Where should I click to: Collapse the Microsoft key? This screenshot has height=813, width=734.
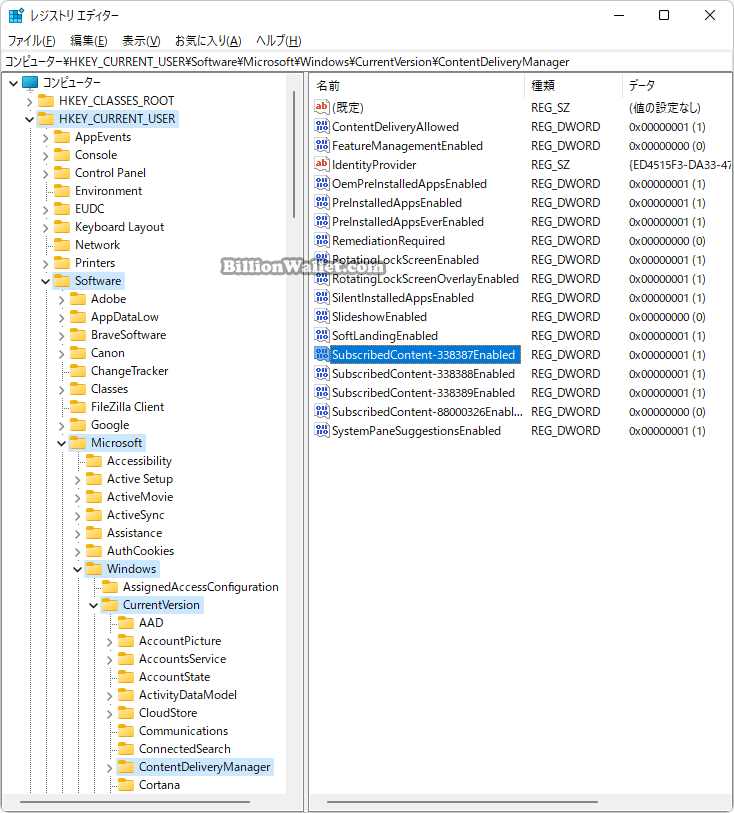click(x=62, y=443)
